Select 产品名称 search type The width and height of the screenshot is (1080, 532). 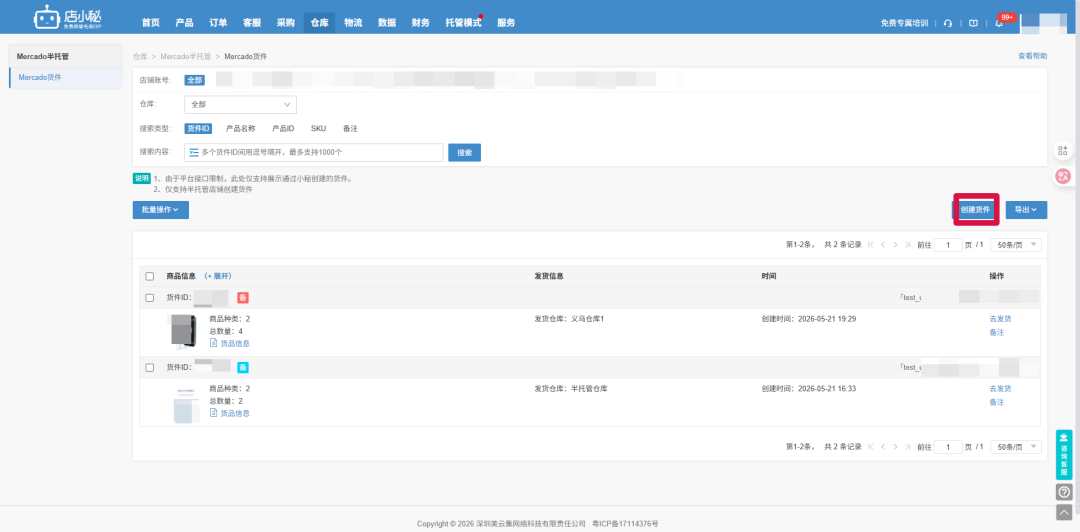pyautogui.click(x=240, y=128)
